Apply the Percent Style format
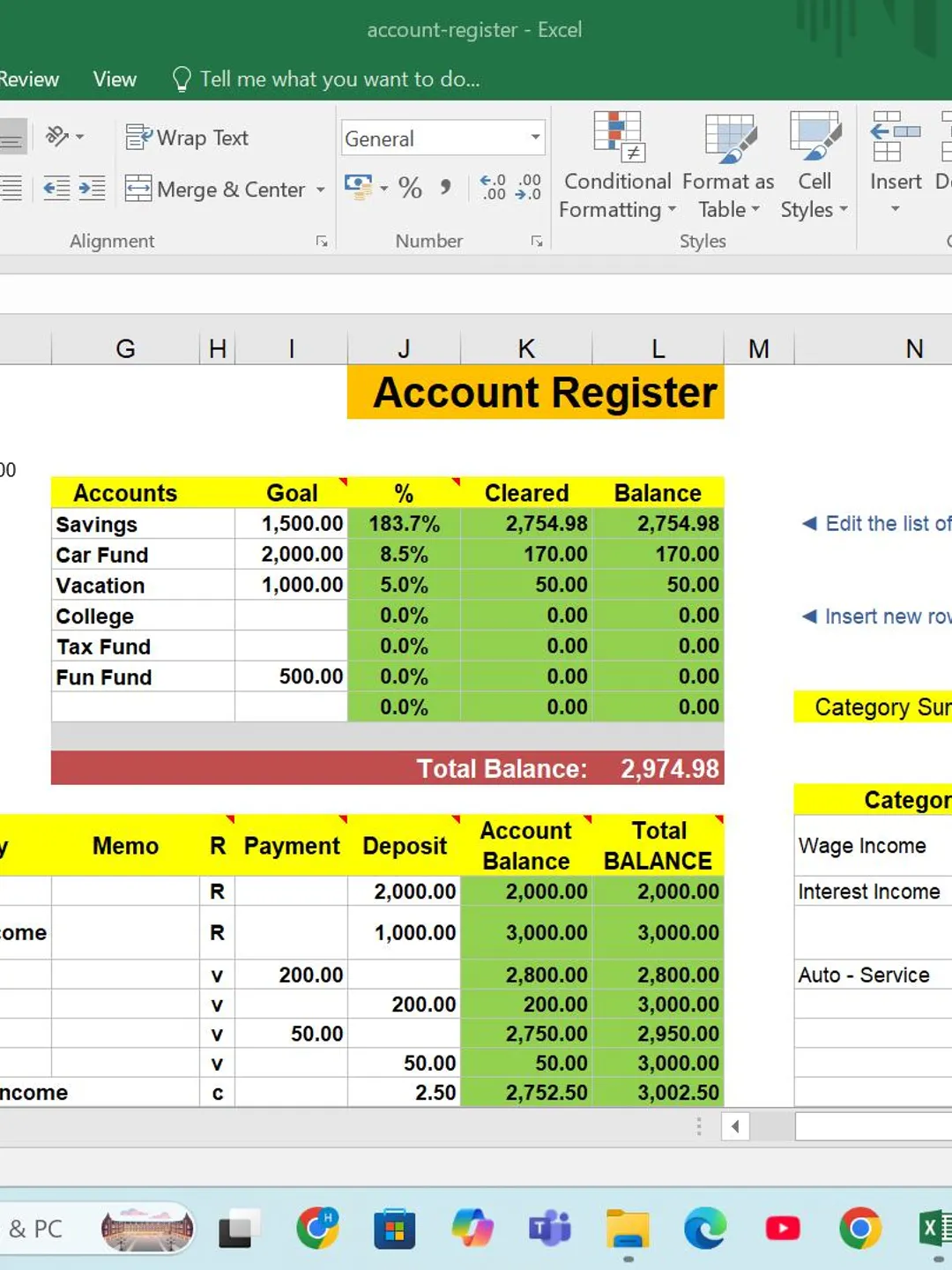Screen dimensions: 952x1270 point(410,187)
